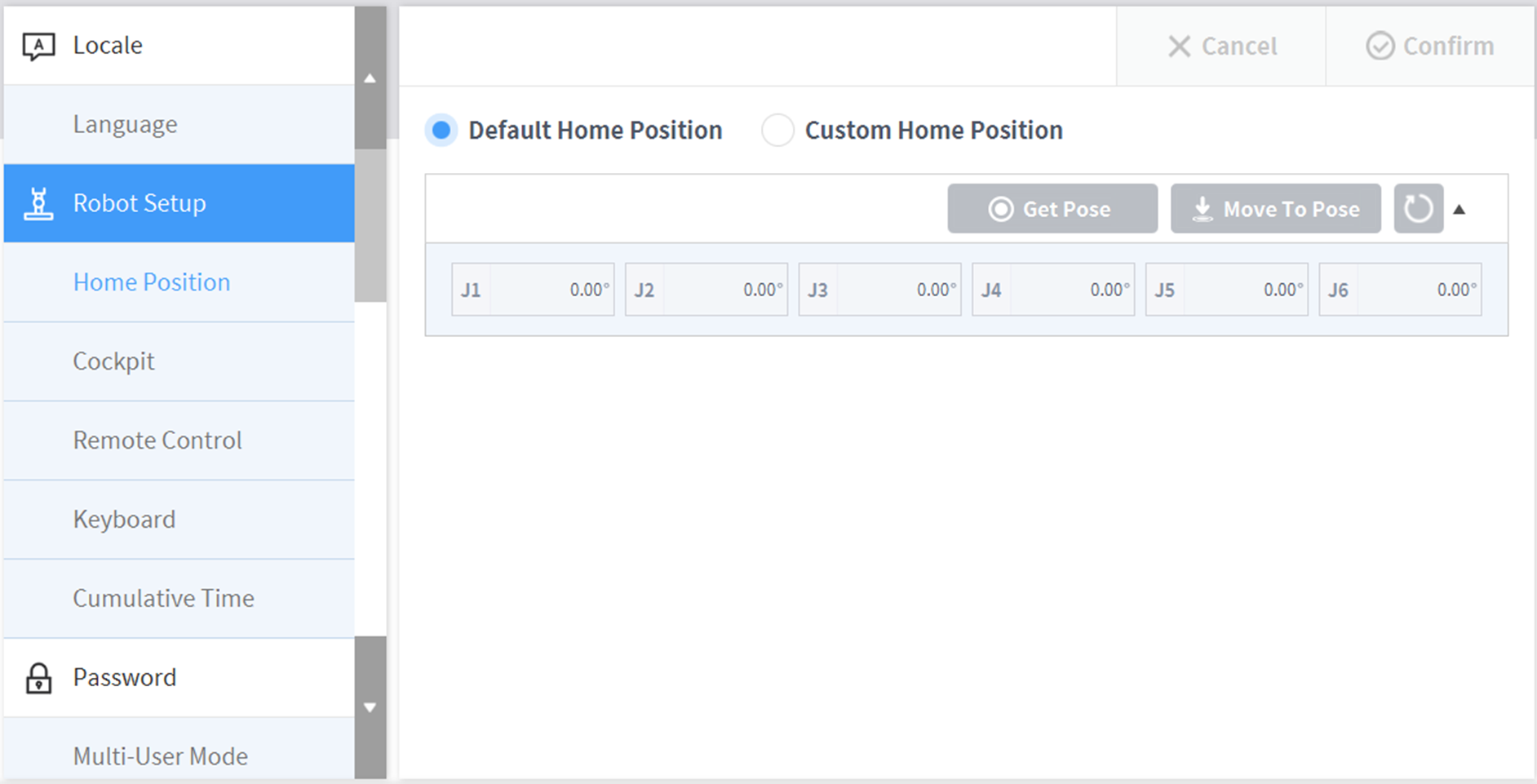
Task: Collapse the pose panel with triangle arrow
Action: tap(1459, 210)
